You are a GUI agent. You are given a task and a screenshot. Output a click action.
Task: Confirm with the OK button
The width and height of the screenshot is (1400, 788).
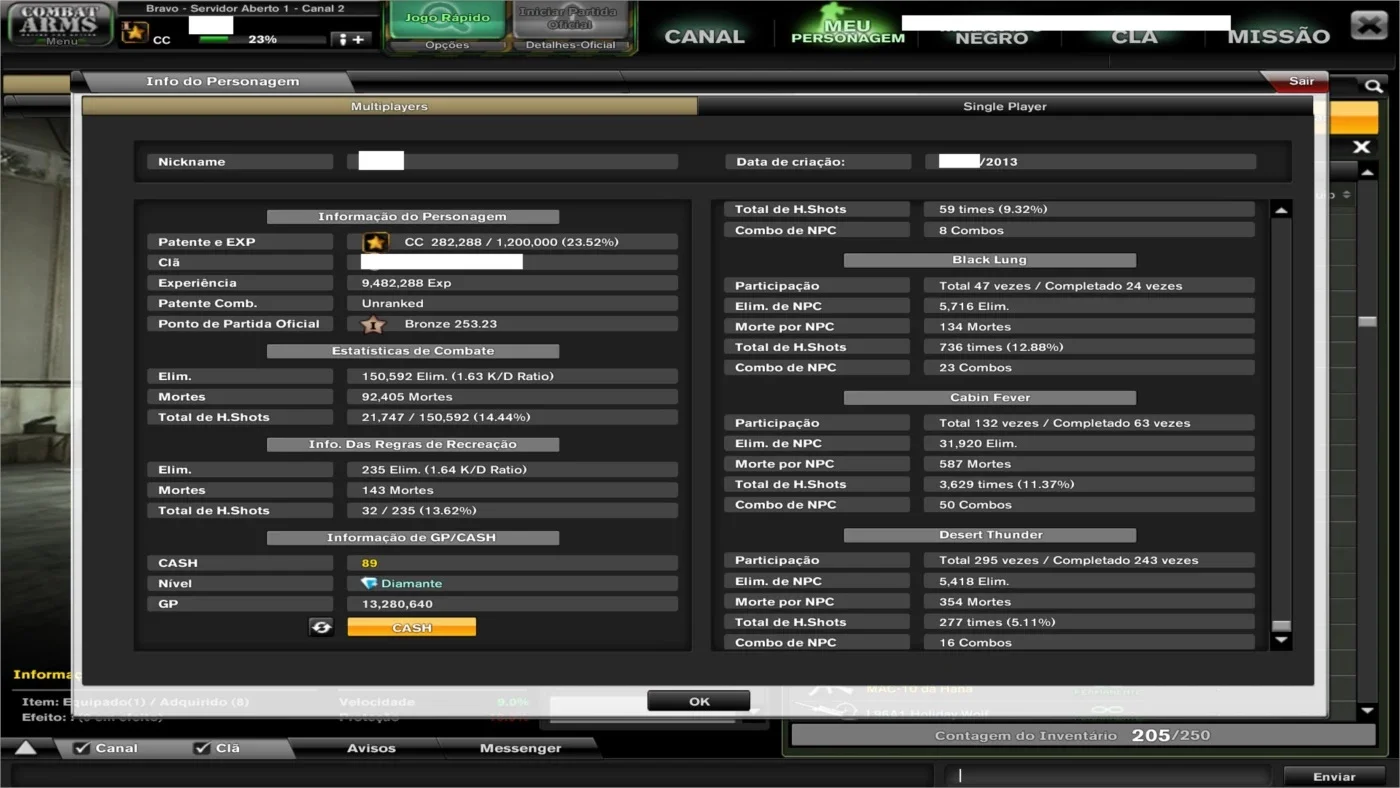[x=699, y=701]
